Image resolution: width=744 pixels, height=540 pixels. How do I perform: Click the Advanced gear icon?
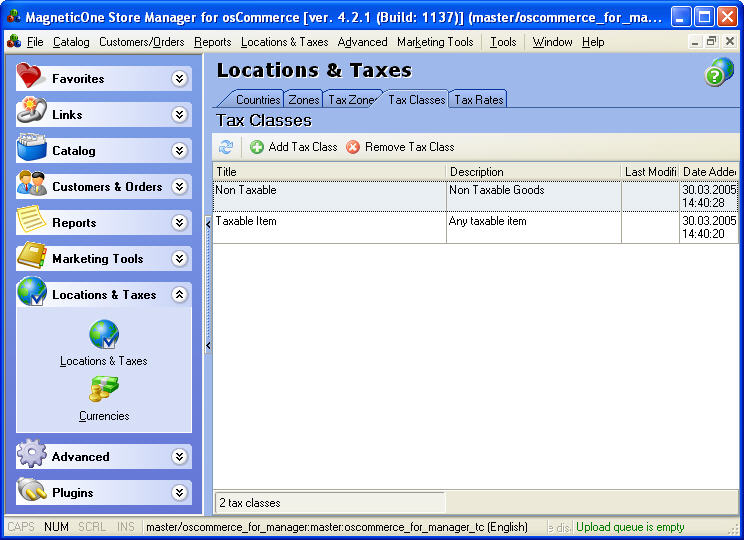(31, 453)
